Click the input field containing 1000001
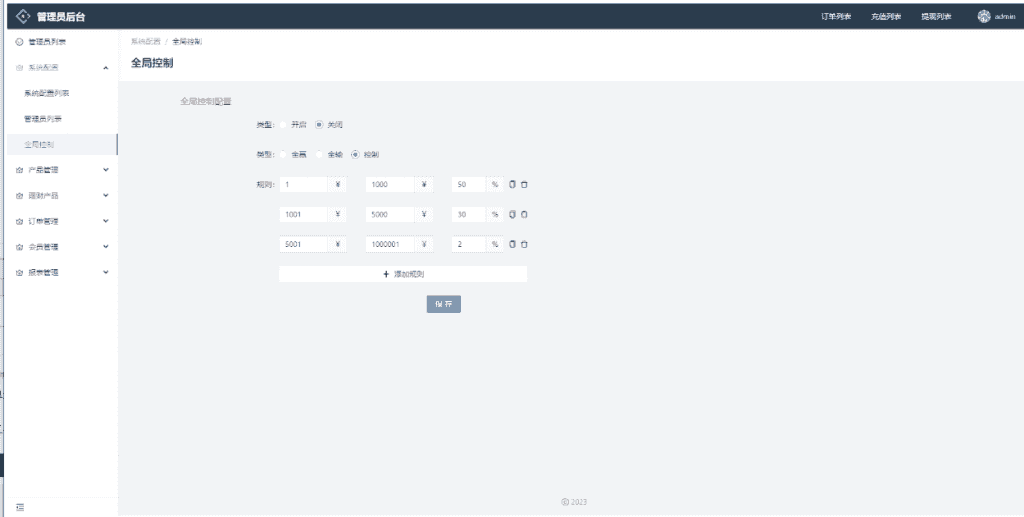Viewport: 1024px width, 517px height. [x=390, y=244]
